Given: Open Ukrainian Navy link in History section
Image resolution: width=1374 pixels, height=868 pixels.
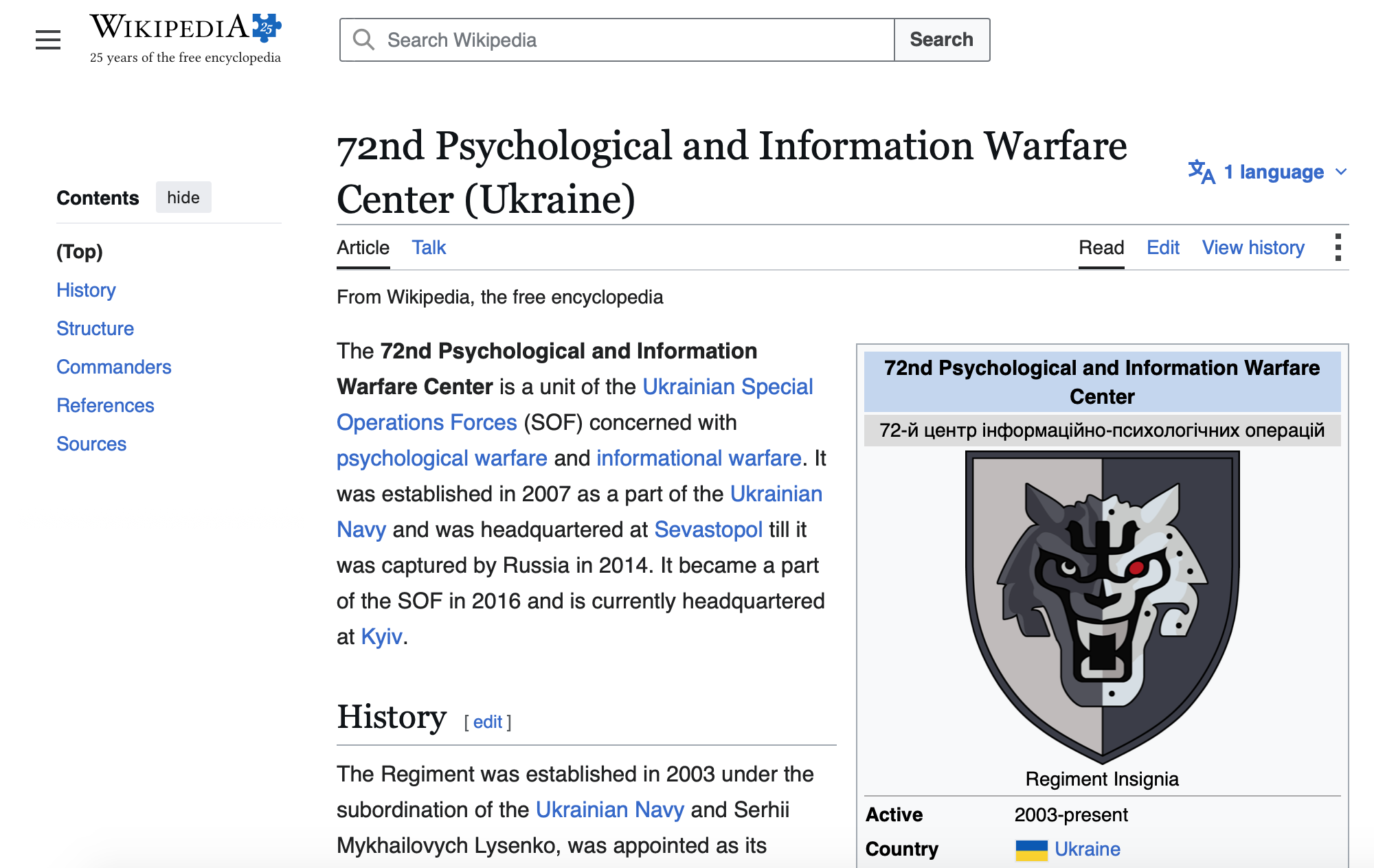Looking at the screenshot, I should (x=609, y=810).
